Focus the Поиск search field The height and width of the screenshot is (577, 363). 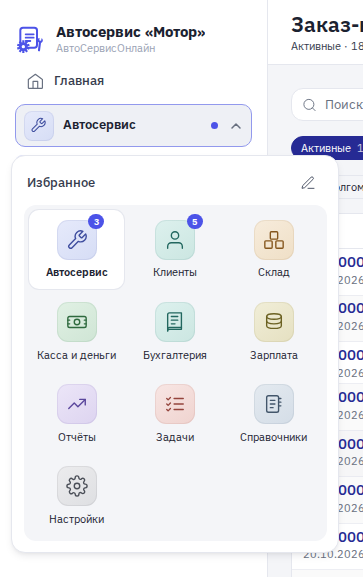pos(327,105)
